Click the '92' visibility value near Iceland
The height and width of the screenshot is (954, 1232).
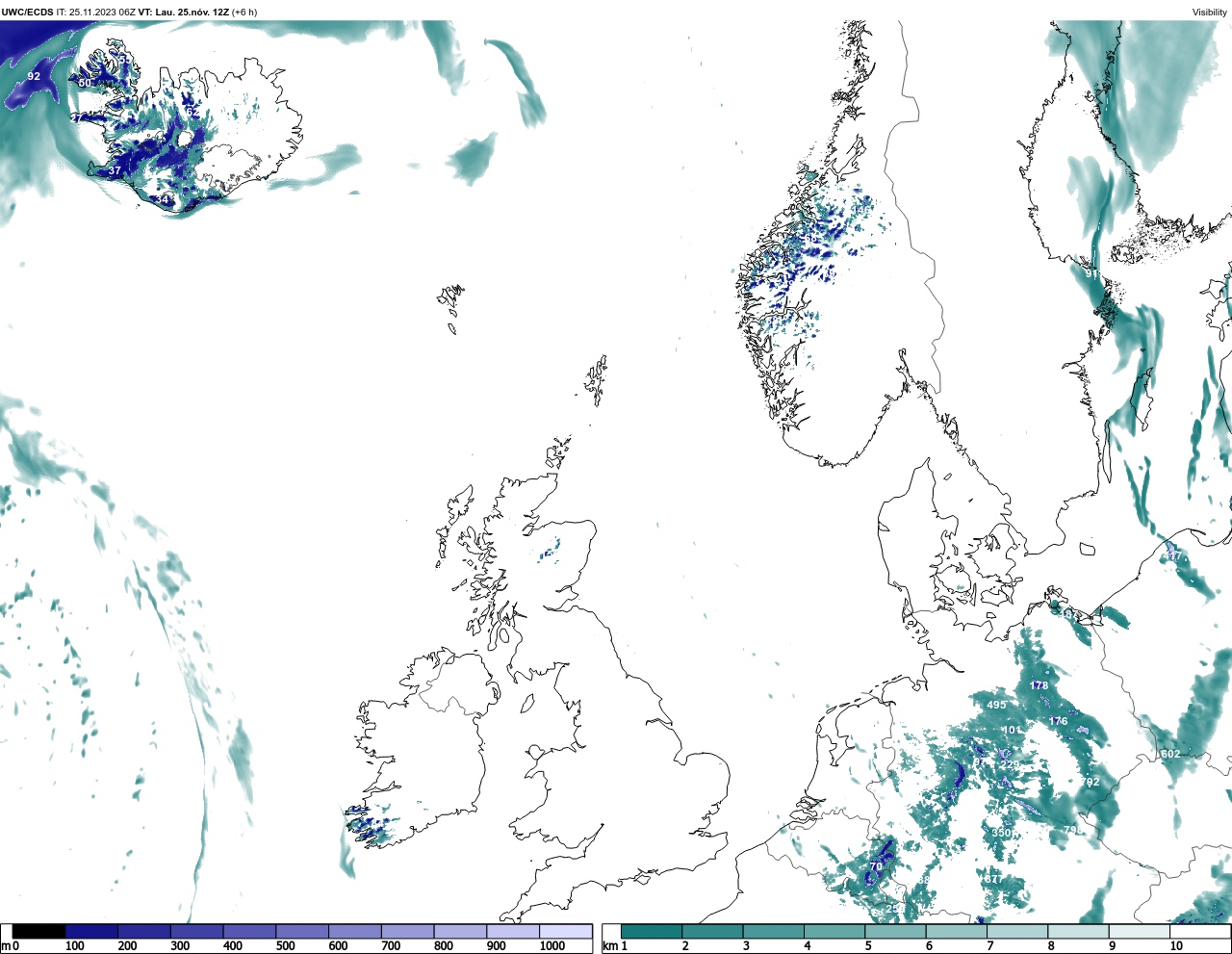[x=34, y=76]
